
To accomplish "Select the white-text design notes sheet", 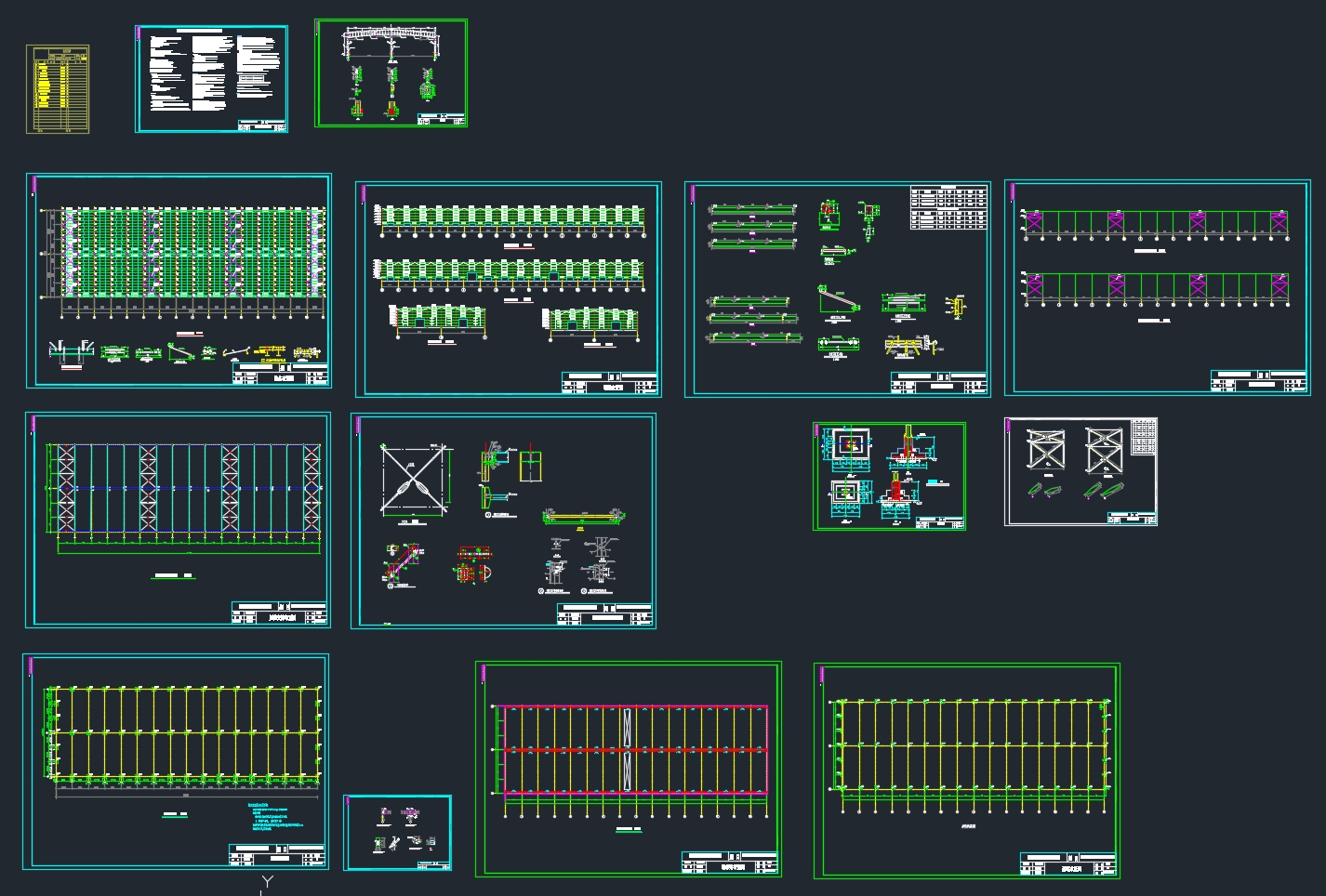I will pos(211,79).
